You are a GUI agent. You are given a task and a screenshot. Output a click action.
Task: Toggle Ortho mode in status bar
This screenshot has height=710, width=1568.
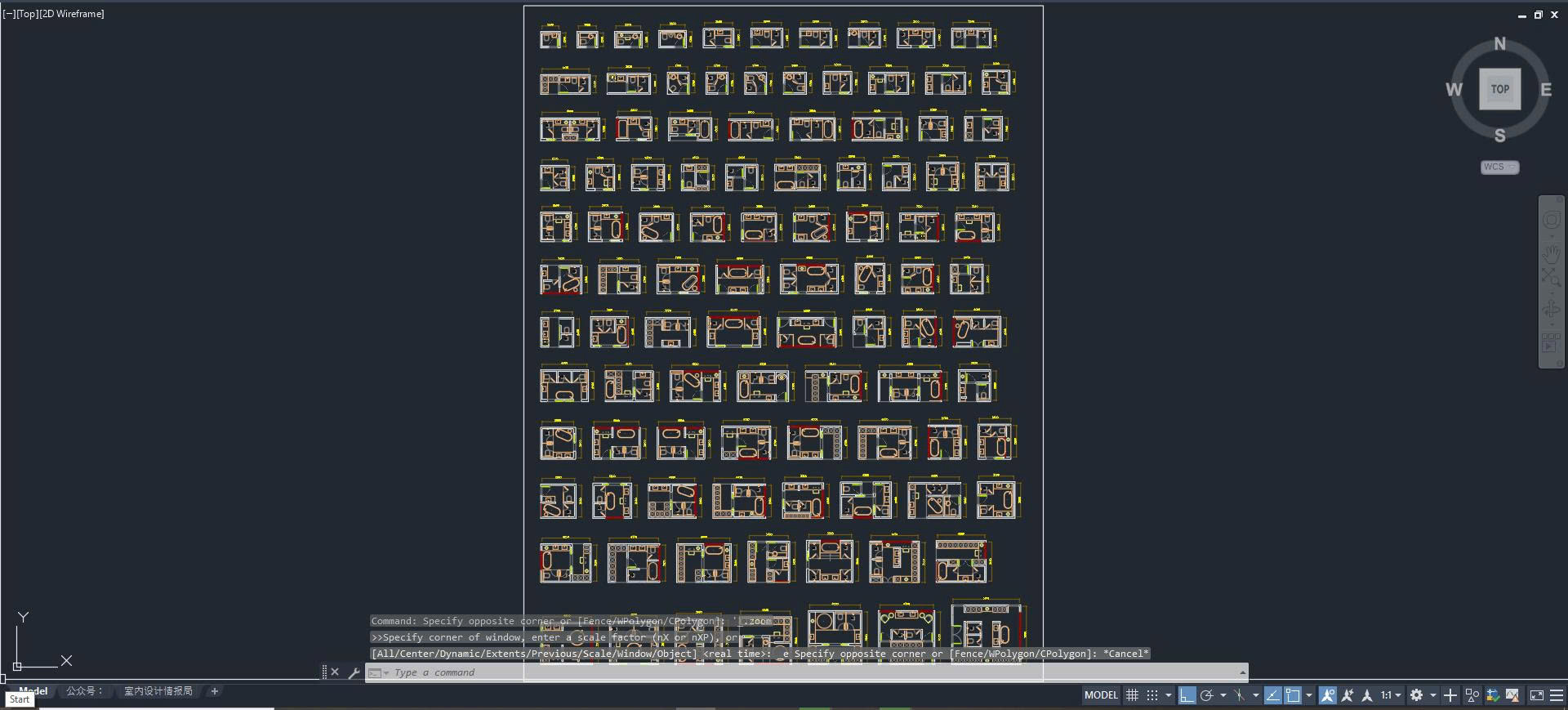tap(1187, 695)
